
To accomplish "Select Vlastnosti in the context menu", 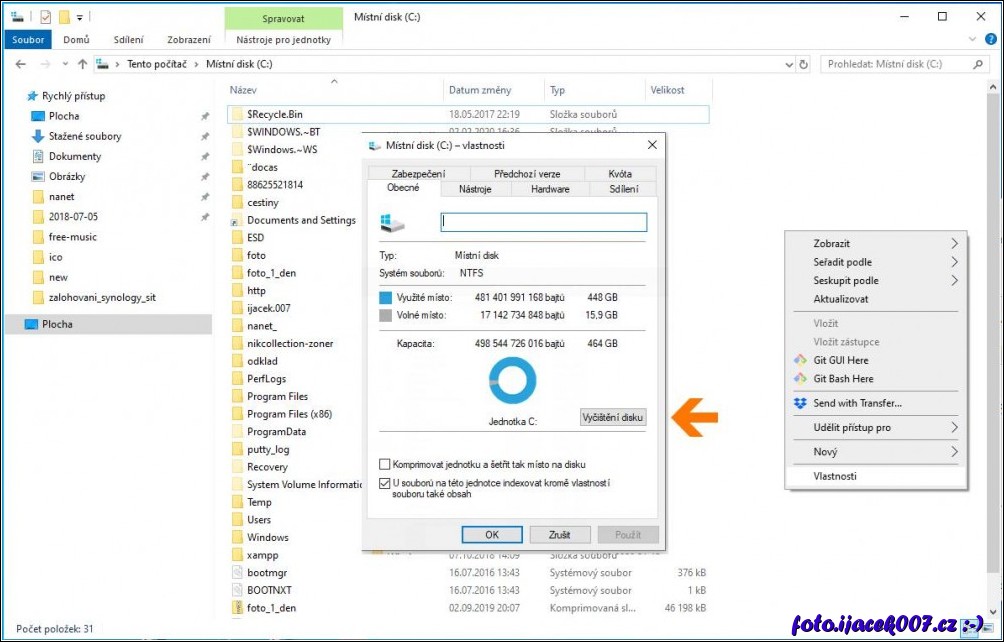I will point(835,476).
